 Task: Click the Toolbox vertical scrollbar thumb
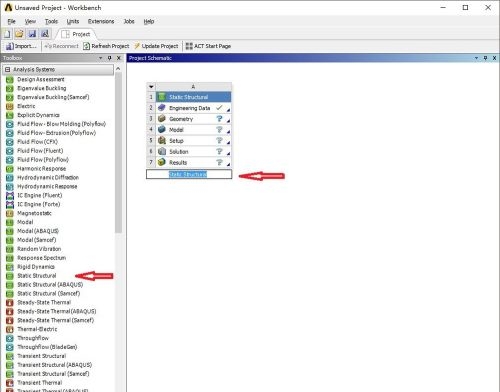coord(118,153)
